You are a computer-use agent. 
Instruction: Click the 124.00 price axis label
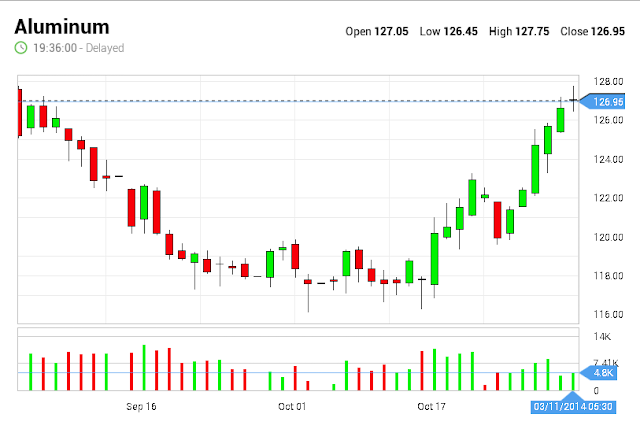point(609,159)
